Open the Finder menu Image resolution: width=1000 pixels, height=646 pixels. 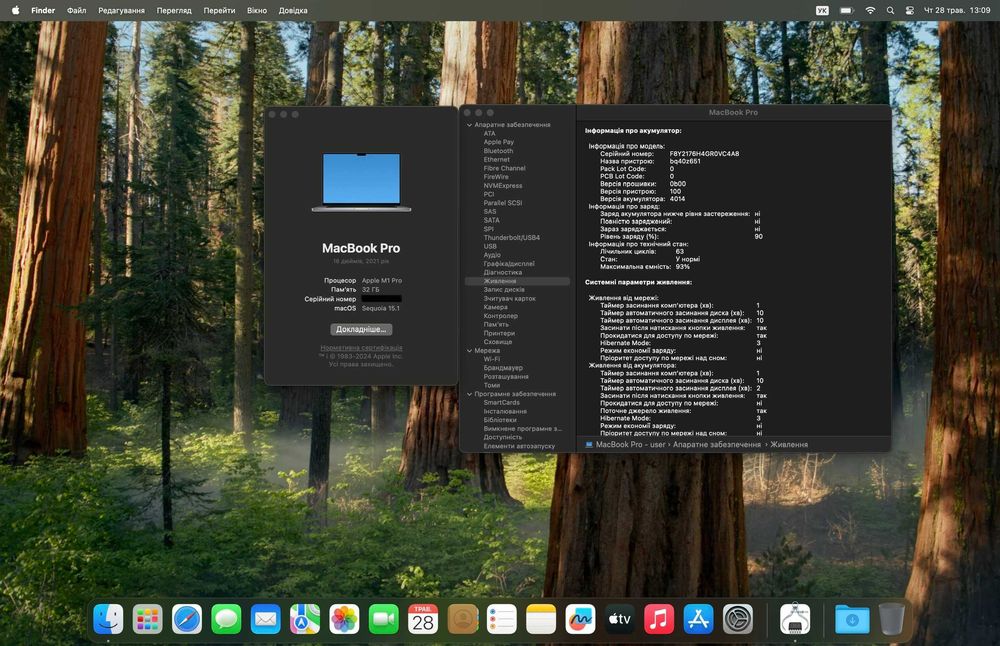(x=43, y=10)
